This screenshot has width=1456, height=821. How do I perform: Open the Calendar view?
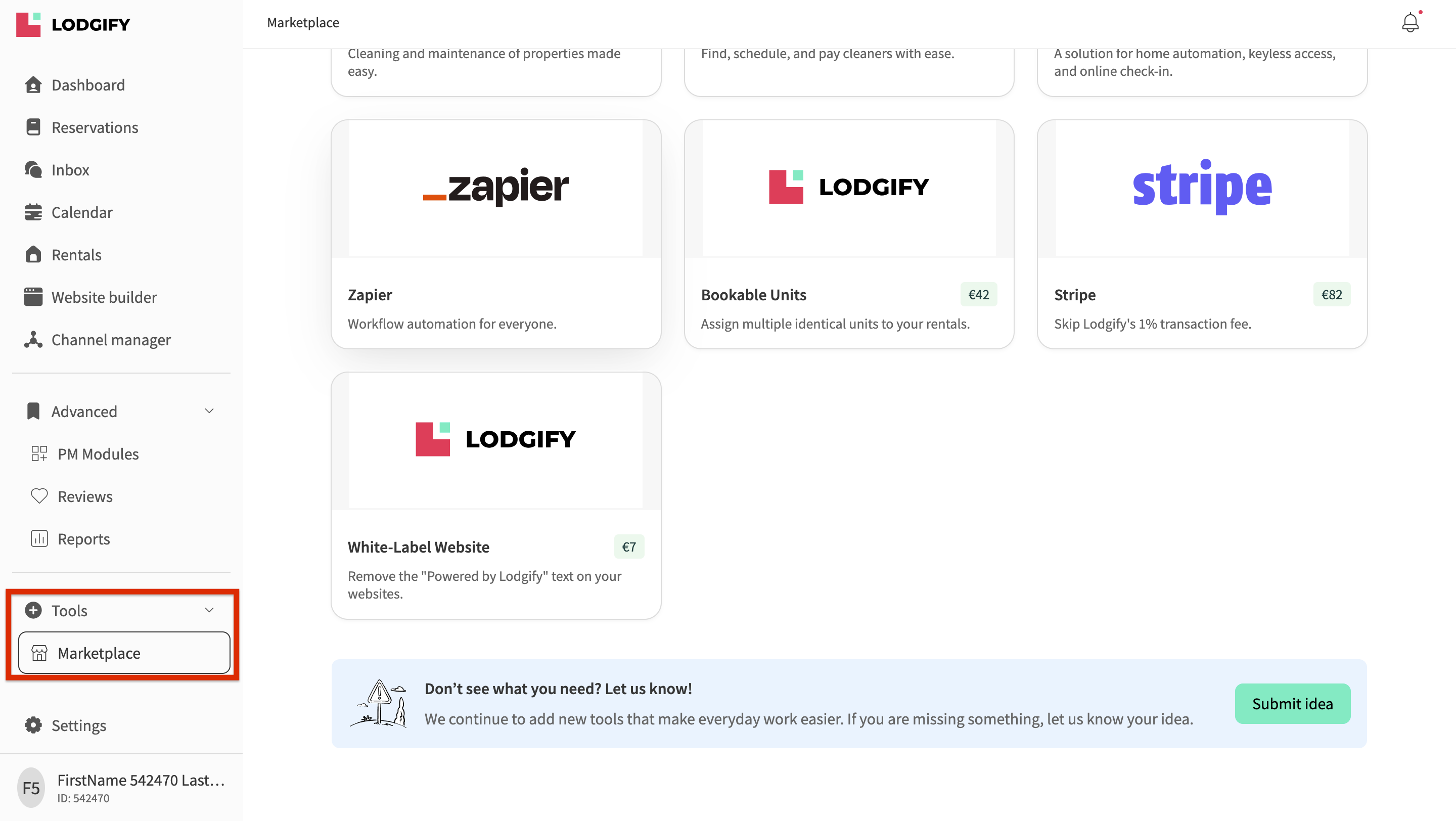pyautogui.click(x=82, y=212)
